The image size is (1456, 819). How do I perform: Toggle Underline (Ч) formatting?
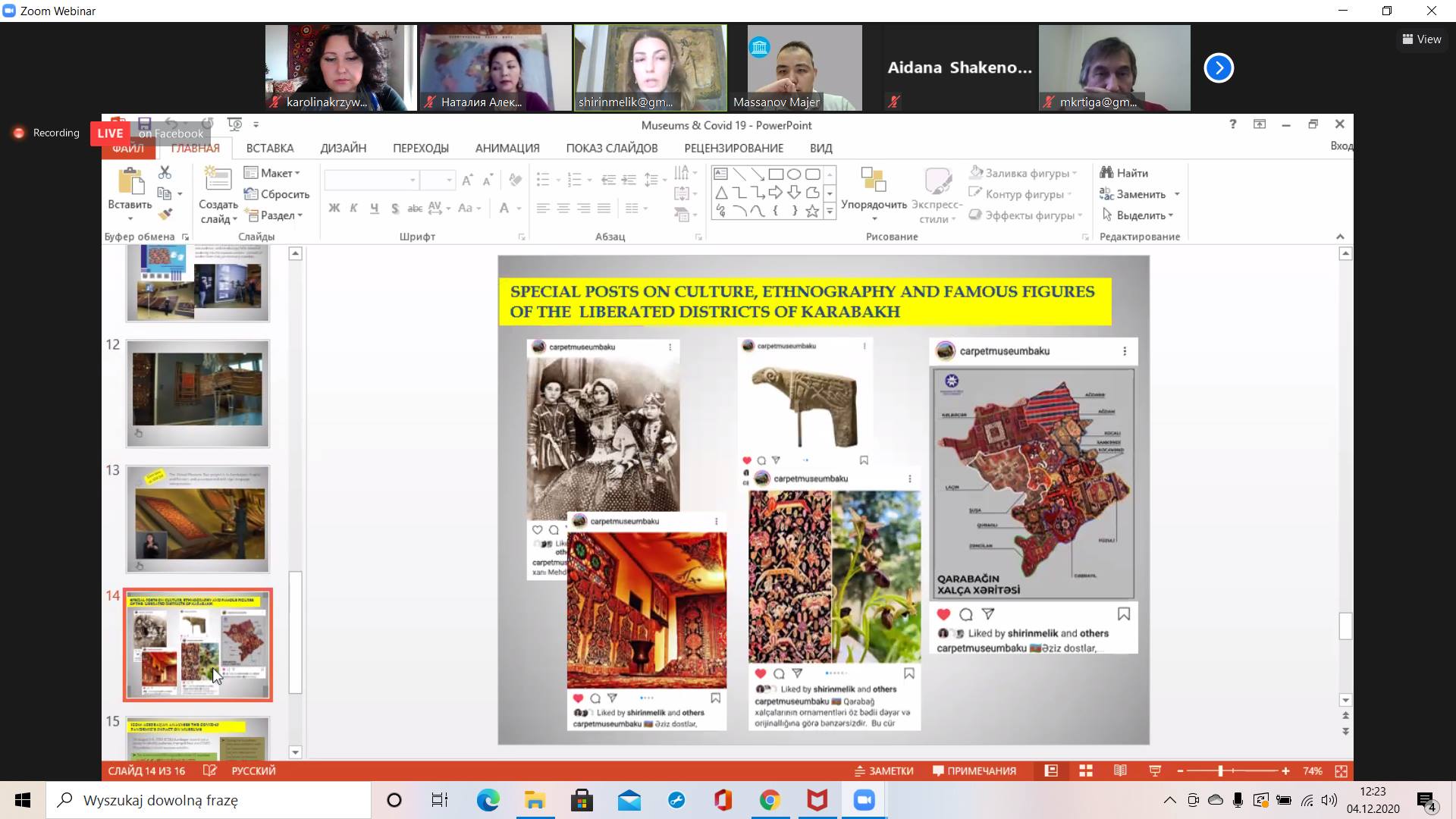[x=374, y=208]
